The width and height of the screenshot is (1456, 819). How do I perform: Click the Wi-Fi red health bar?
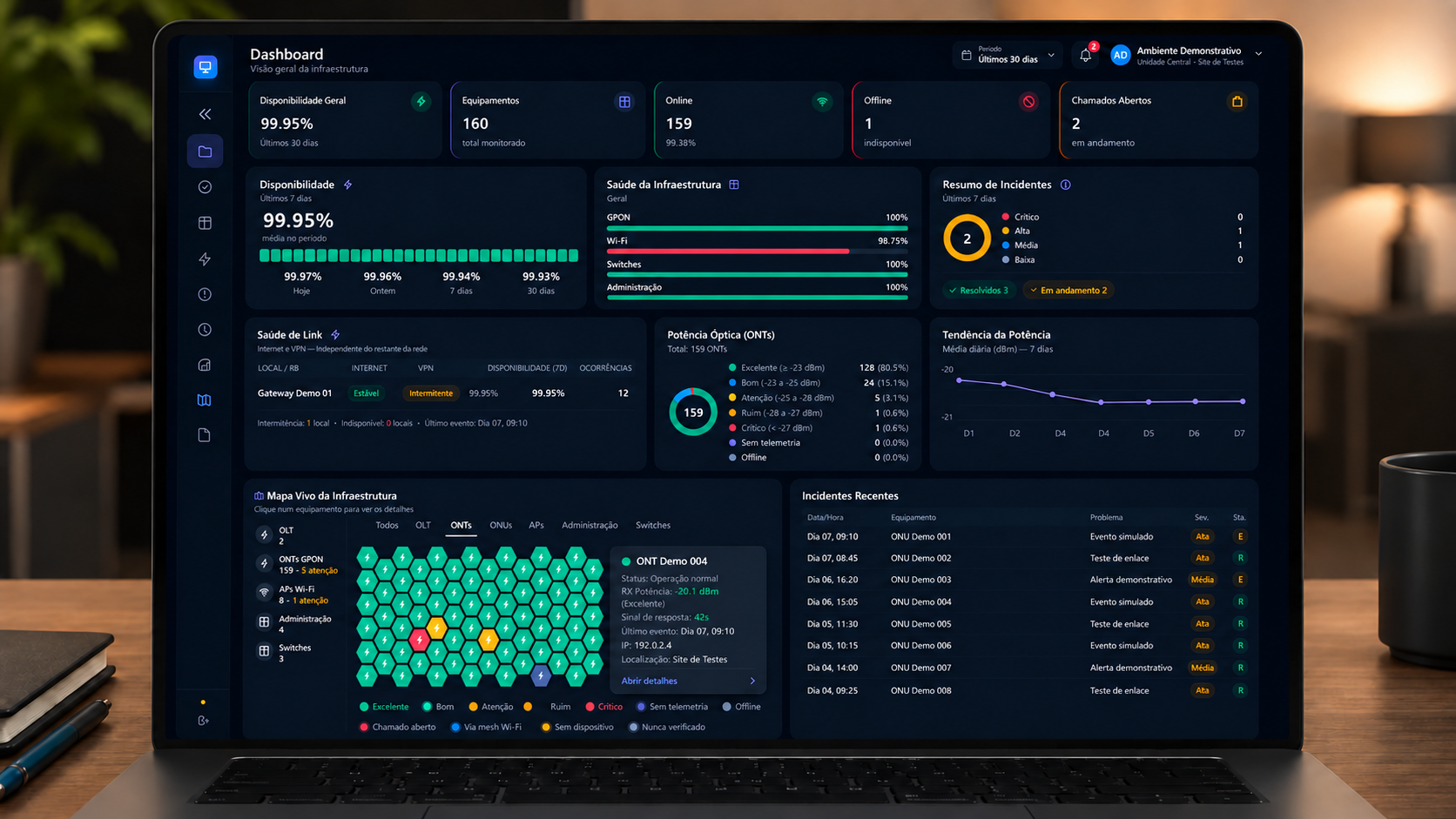click(757, 252)
